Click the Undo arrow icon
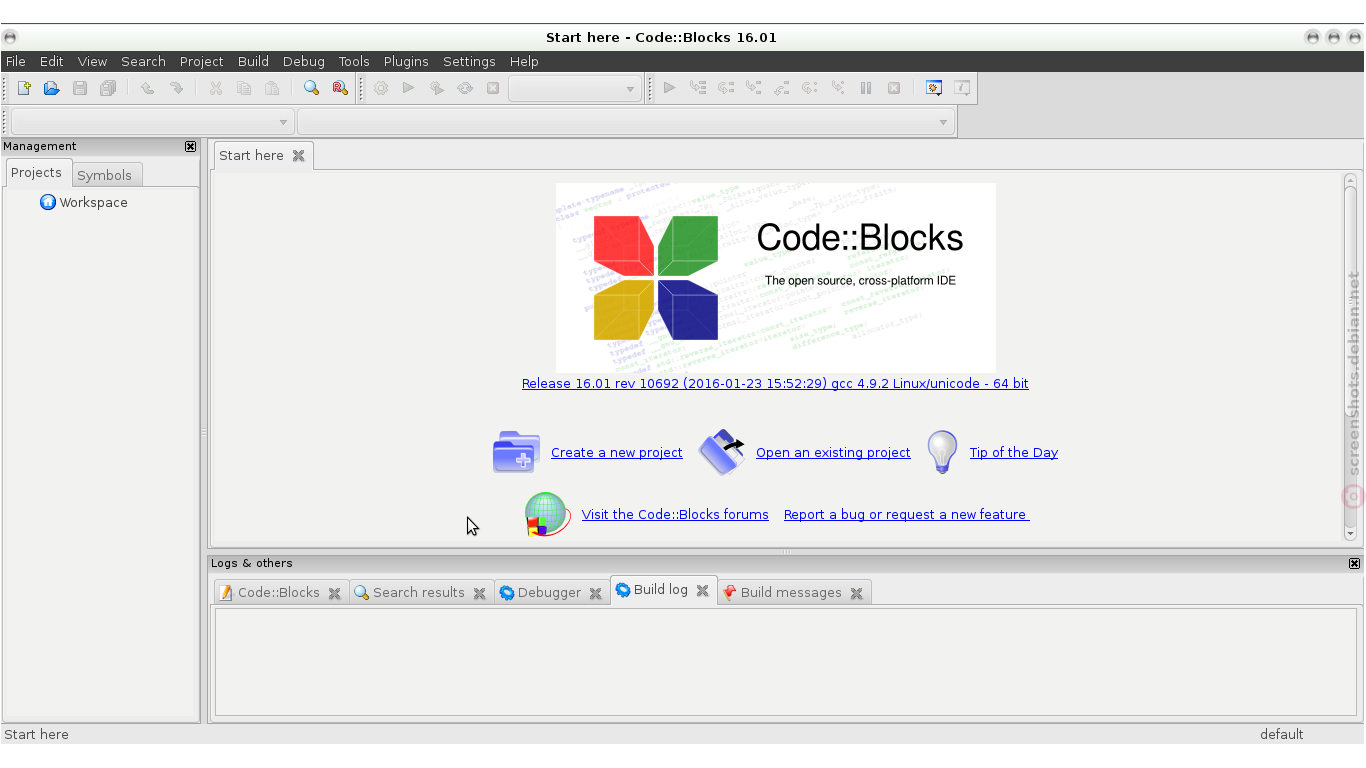 (x=148, y=88)
